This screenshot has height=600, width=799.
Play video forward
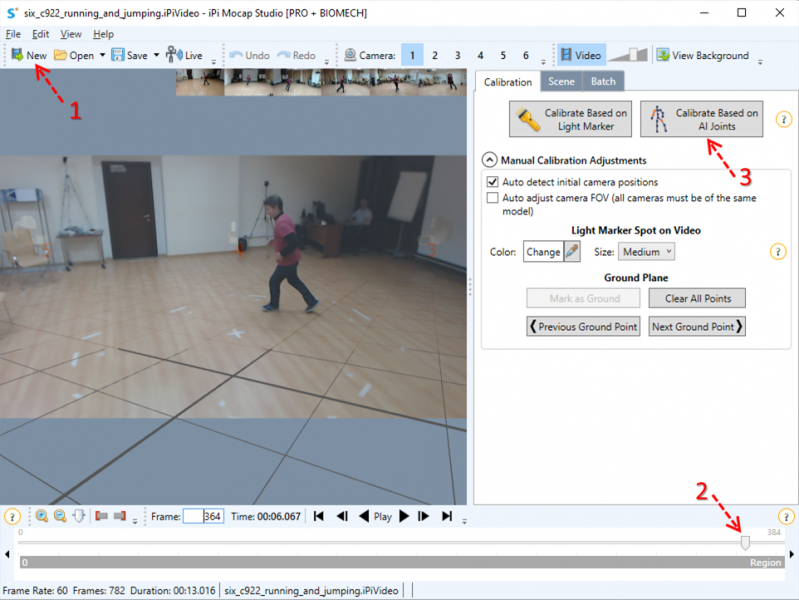[404, 516]
